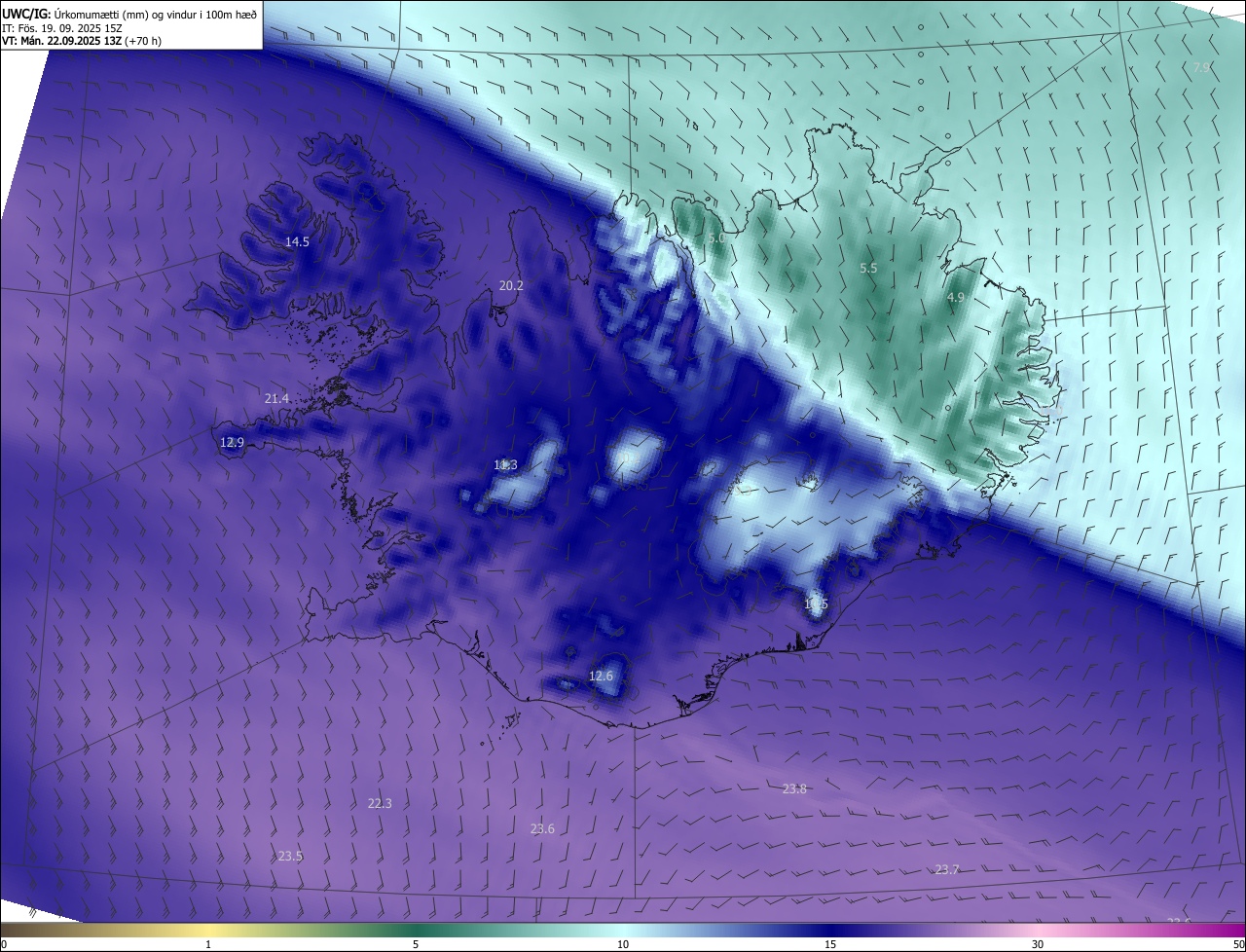Click the 12.6 value near the south coast
This screenshot has height=952, width=1246.
(602, 676)
